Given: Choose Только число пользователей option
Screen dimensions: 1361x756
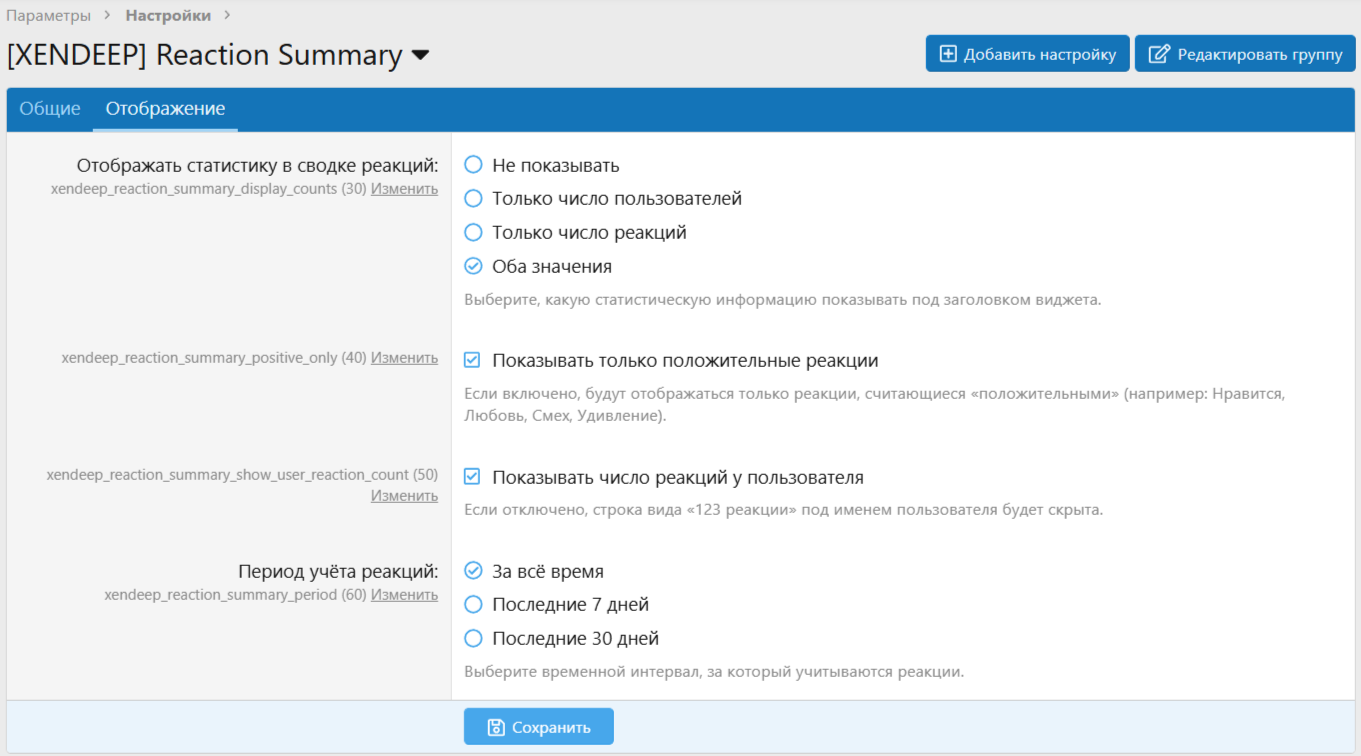Looking at the screenshot, I should pyautogui.click(x=474, y=199).
